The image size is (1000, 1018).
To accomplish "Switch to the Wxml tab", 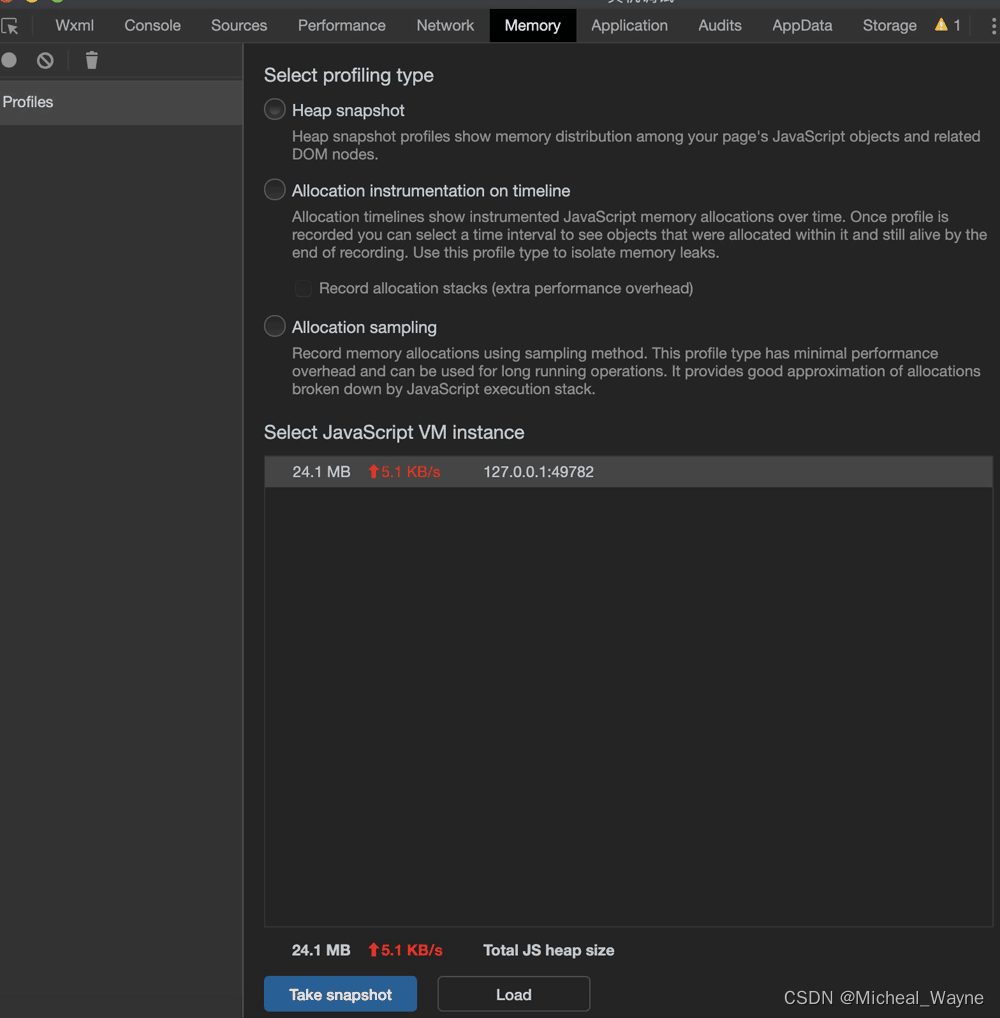I will [74, 26].
